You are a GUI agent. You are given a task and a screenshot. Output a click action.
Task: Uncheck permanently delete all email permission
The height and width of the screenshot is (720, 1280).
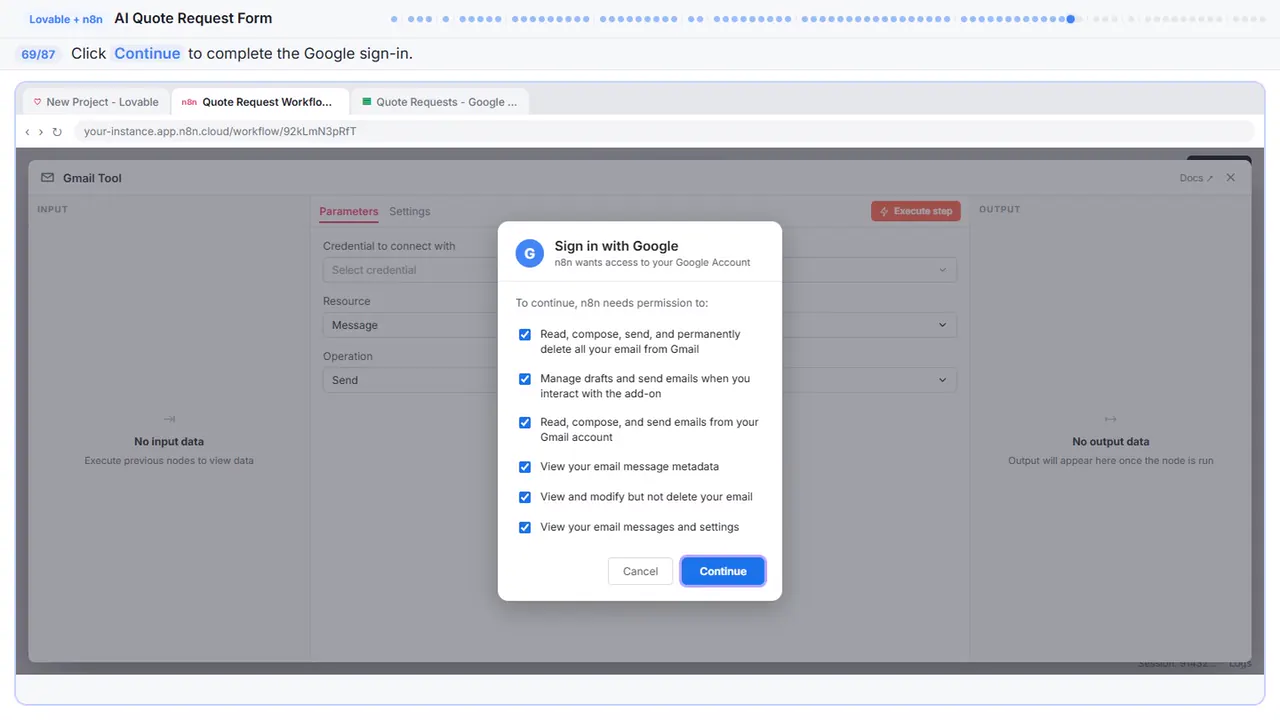pos(525,335)
